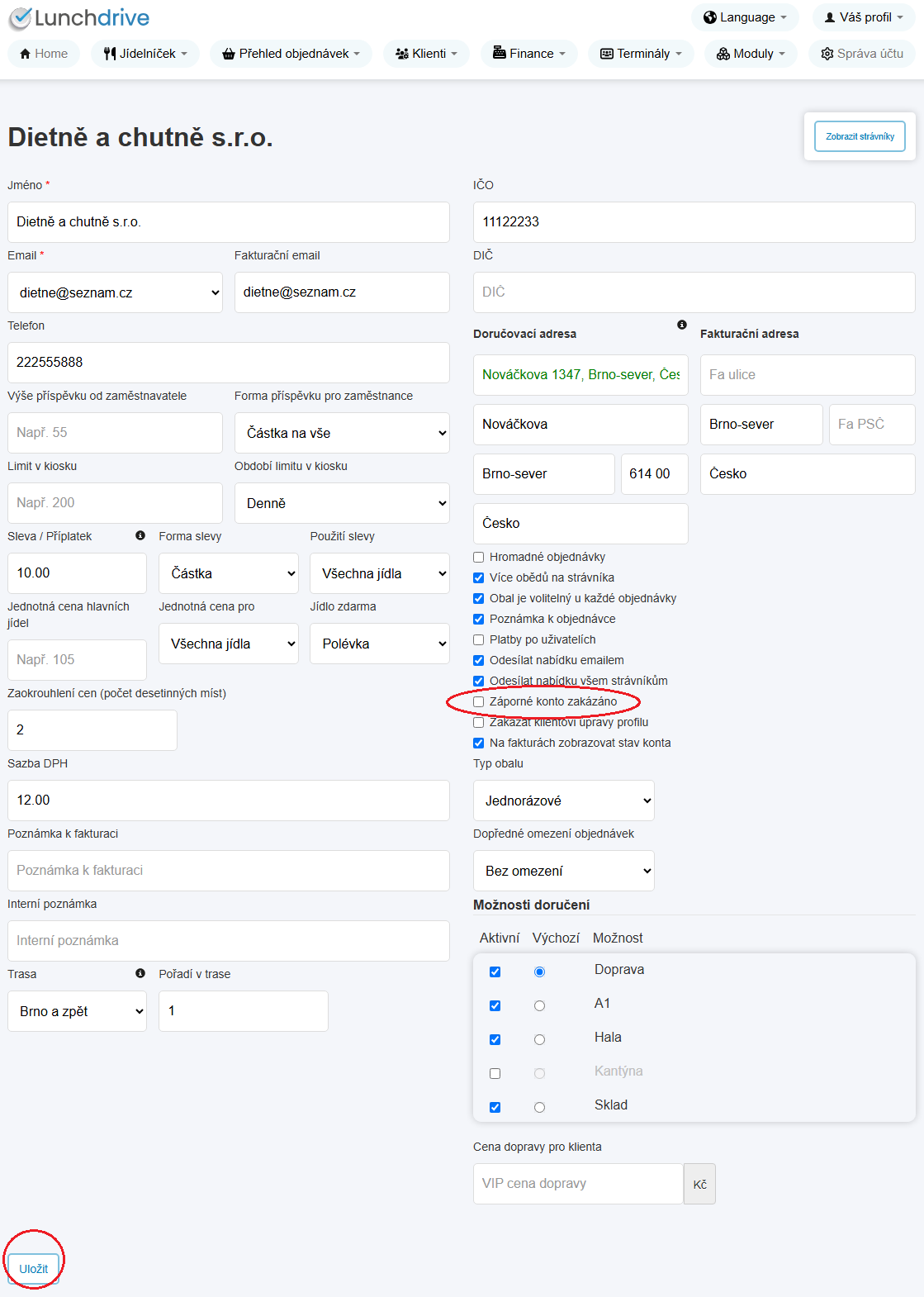Viewport: 924px width, 1297px height.
Task: Open the Klienti menu
Action: (426, 54)
